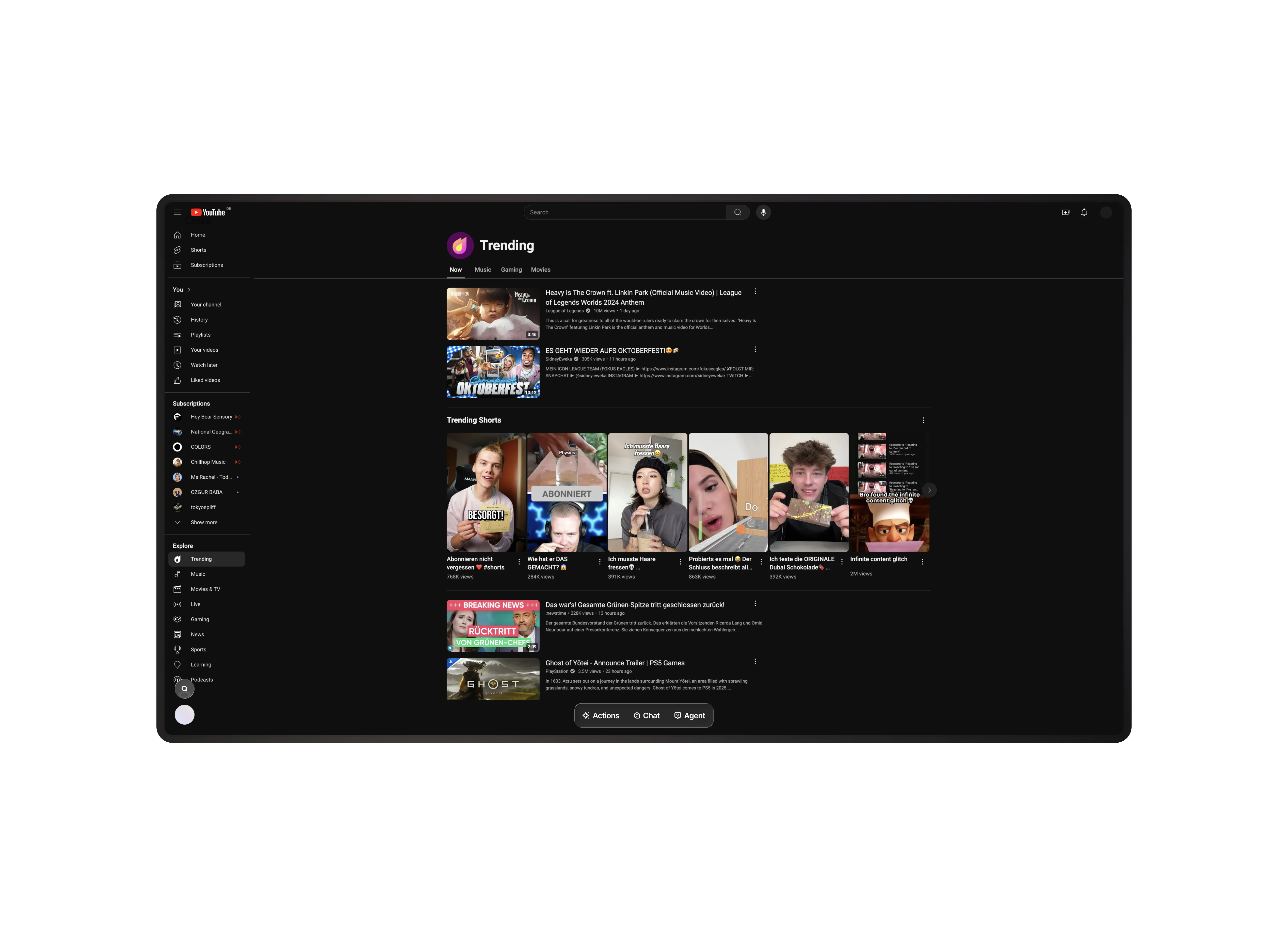Go to Shorts in sidebar

[x=198, y=250]
